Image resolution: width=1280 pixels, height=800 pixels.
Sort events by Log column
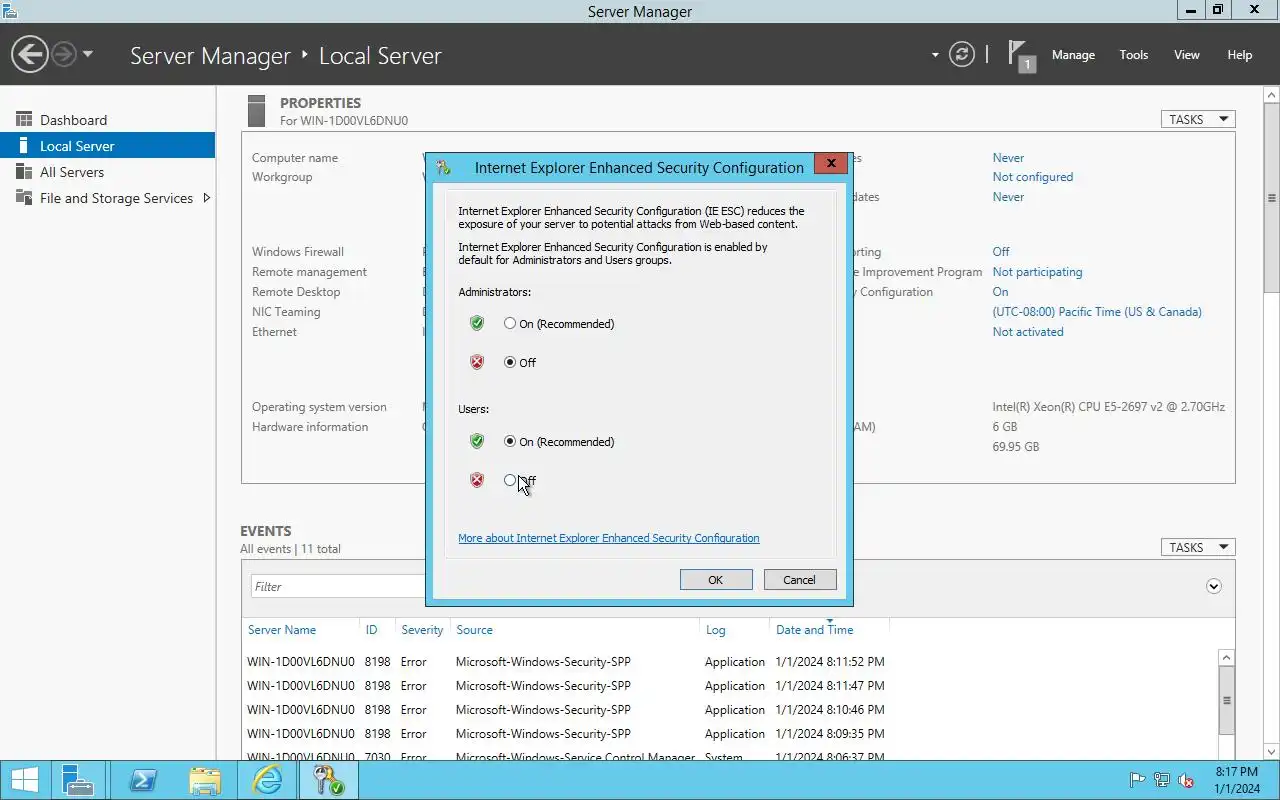coord(715,630)
